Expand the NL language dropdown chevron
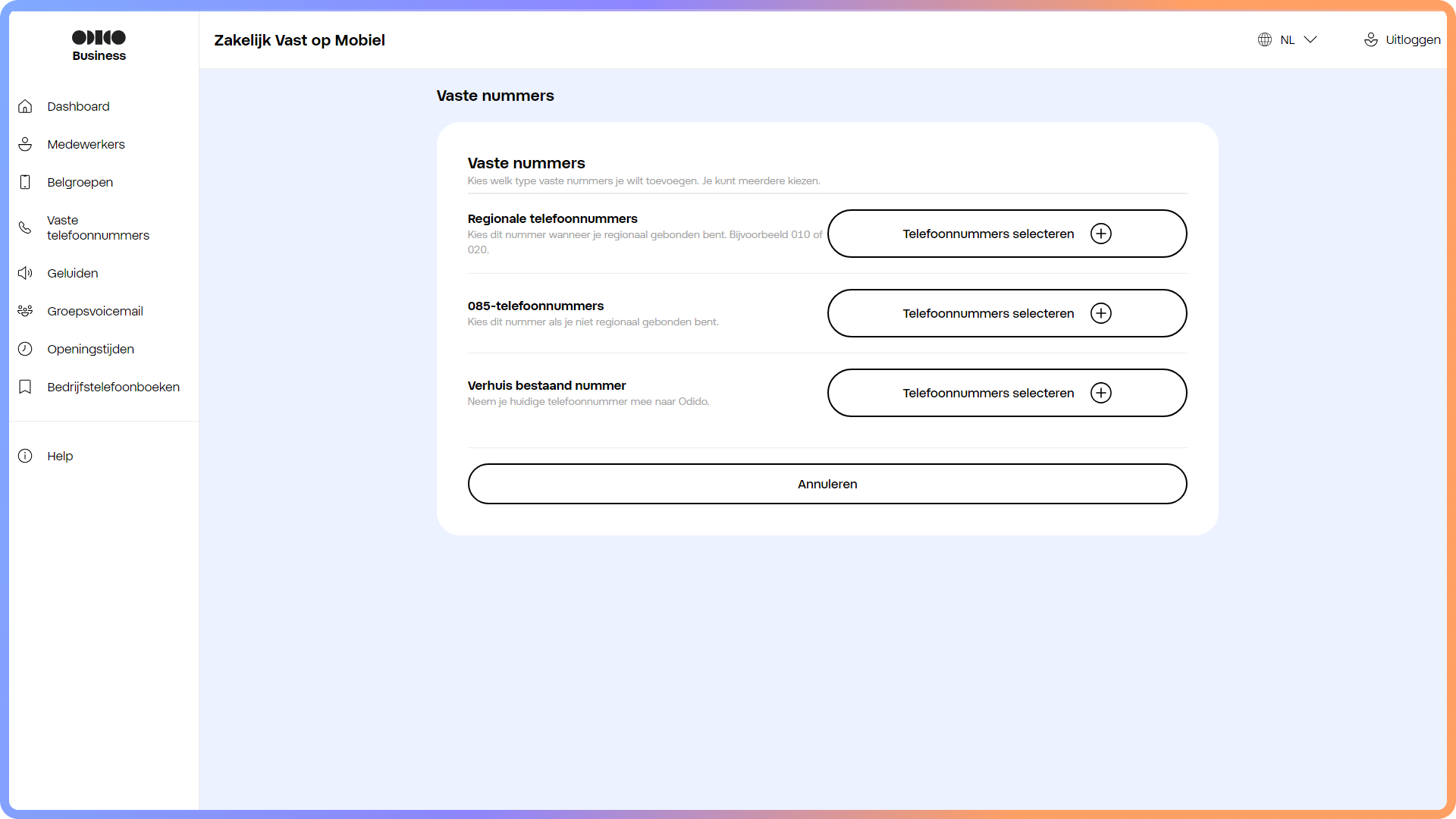Screen dimensions: 1456x819 [x=1310, y=39]
